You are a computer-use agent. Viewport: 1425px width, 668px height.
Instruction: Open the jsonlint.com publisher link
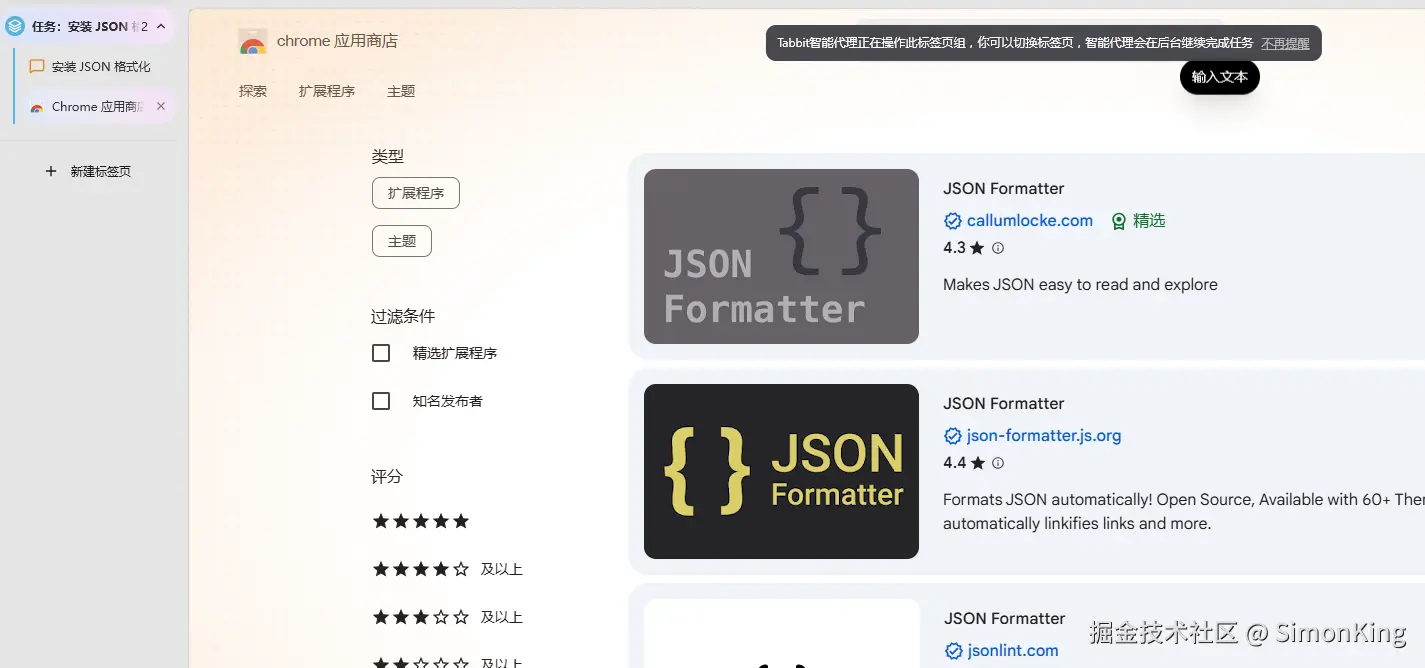coord(1013,651)
